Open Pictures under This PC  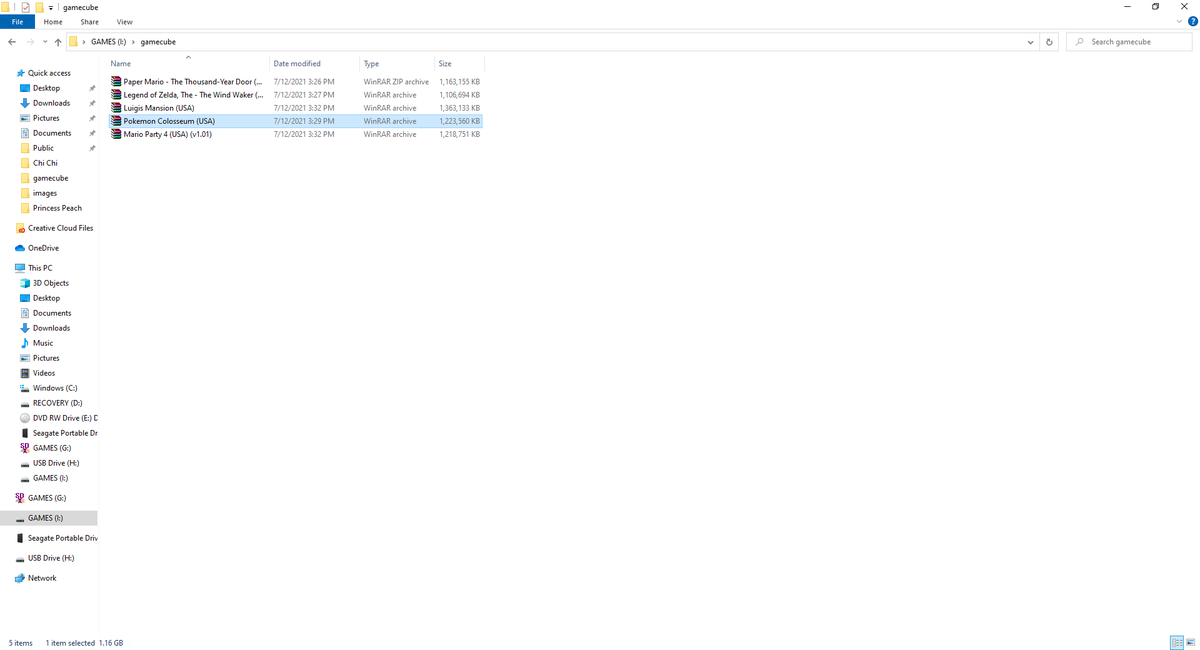click(x=46, y=358)
